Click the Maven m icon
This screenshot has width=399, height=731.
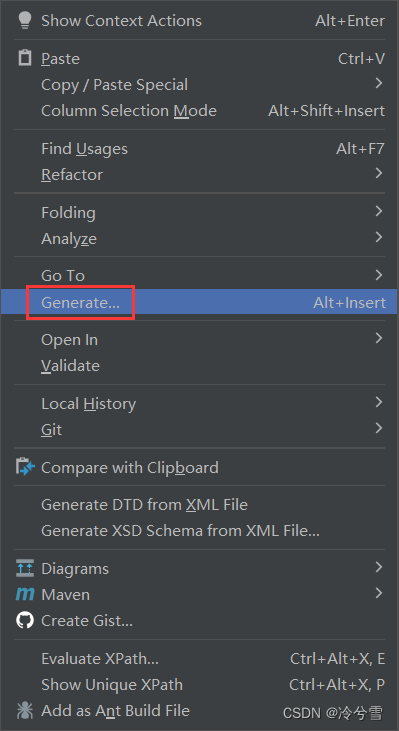25,594
